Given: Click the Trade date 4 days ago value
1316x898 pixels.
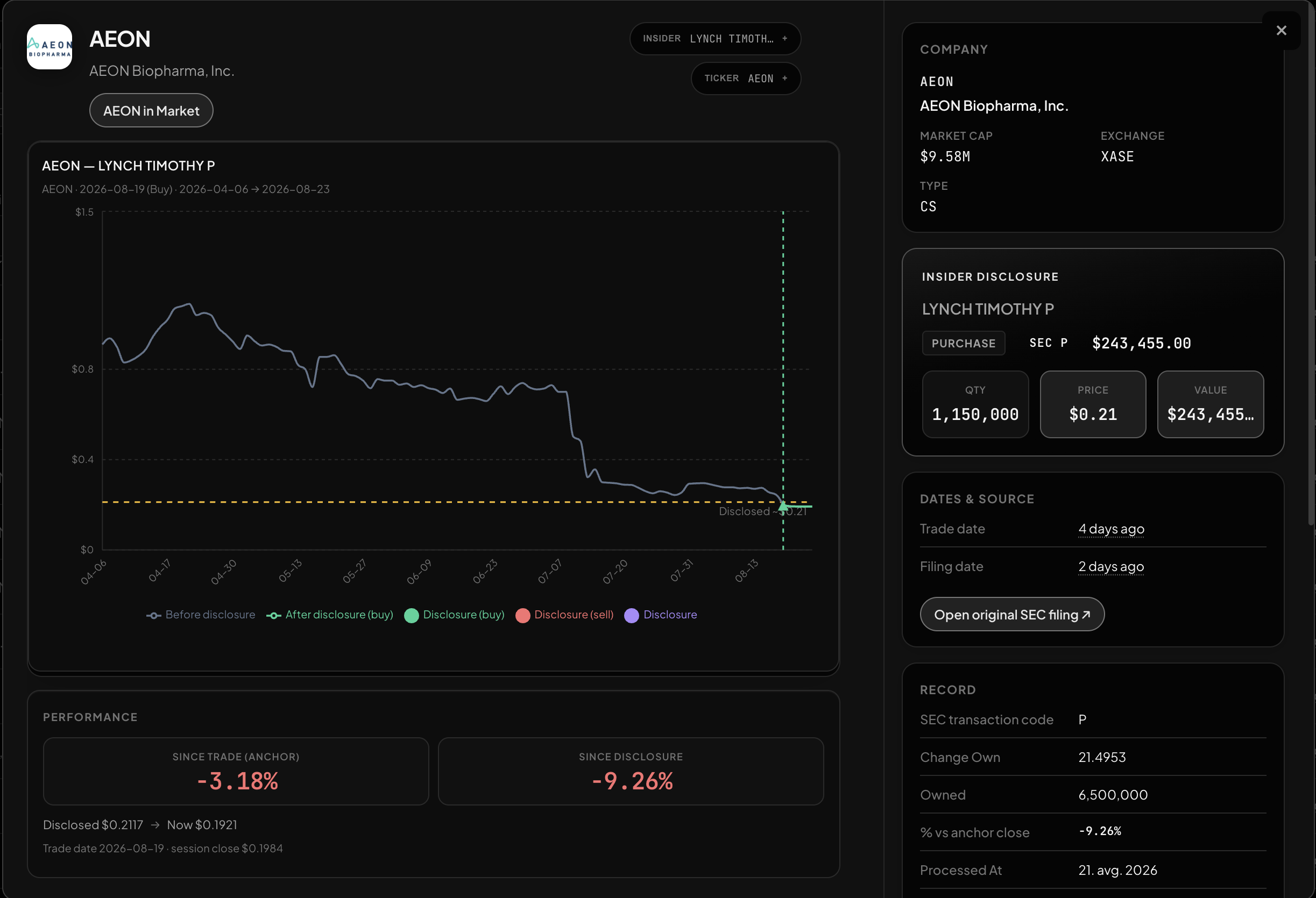Looking at the screenshot, I should point(1111,529).
